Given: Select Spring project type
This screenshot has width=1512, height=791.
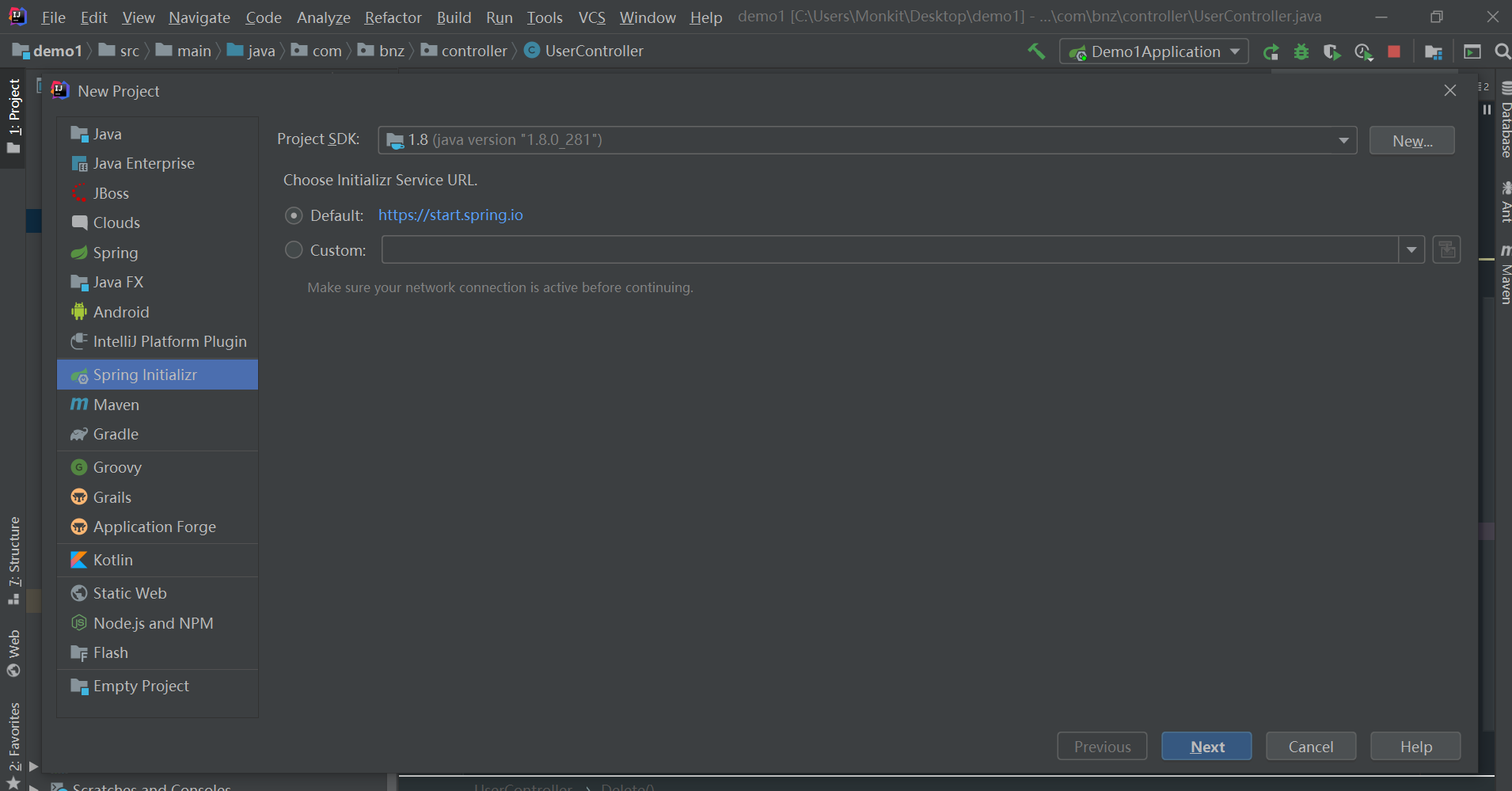Looking at the screenshot, I should 158,253.
